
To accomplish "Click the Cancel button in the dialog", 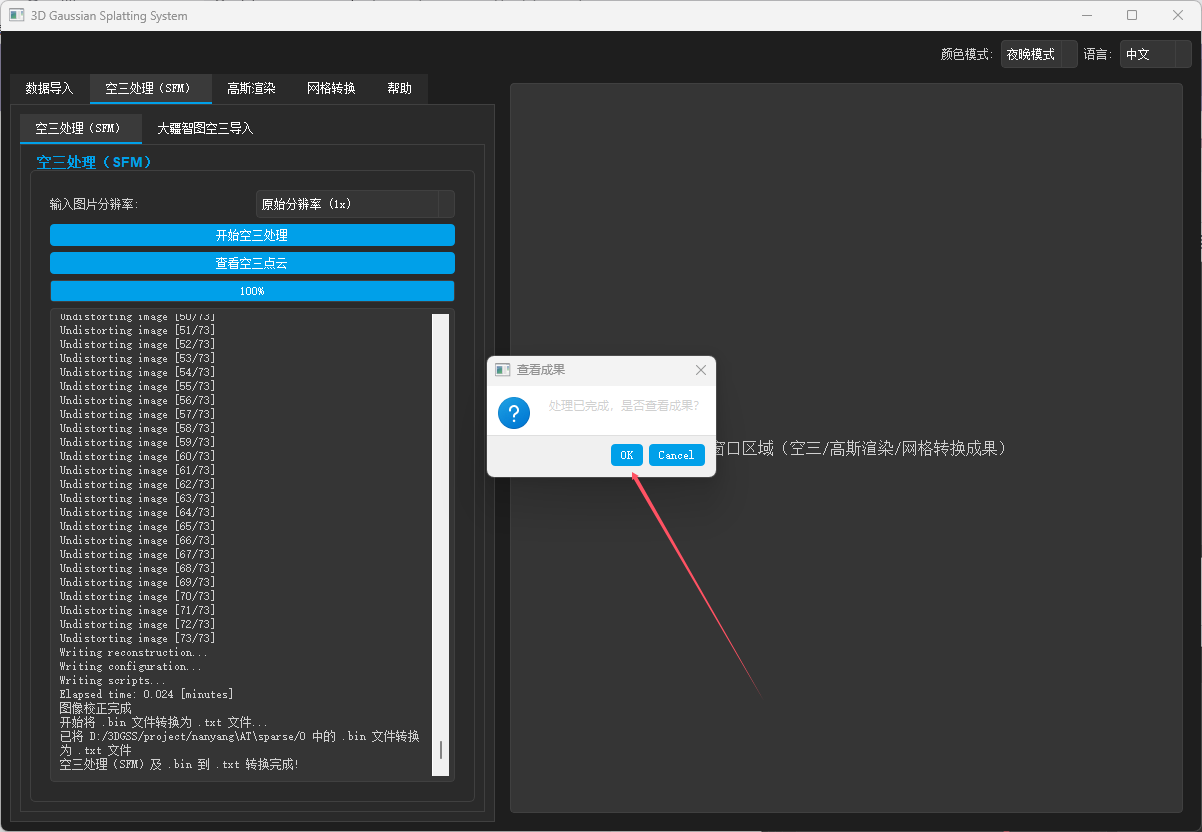I will 677,455.
